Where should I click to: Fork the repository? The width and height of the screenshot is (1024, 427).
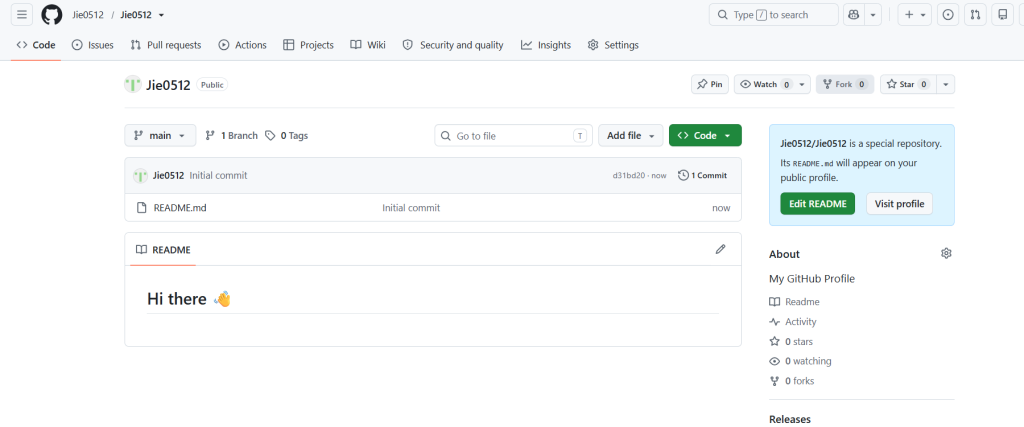845,84
